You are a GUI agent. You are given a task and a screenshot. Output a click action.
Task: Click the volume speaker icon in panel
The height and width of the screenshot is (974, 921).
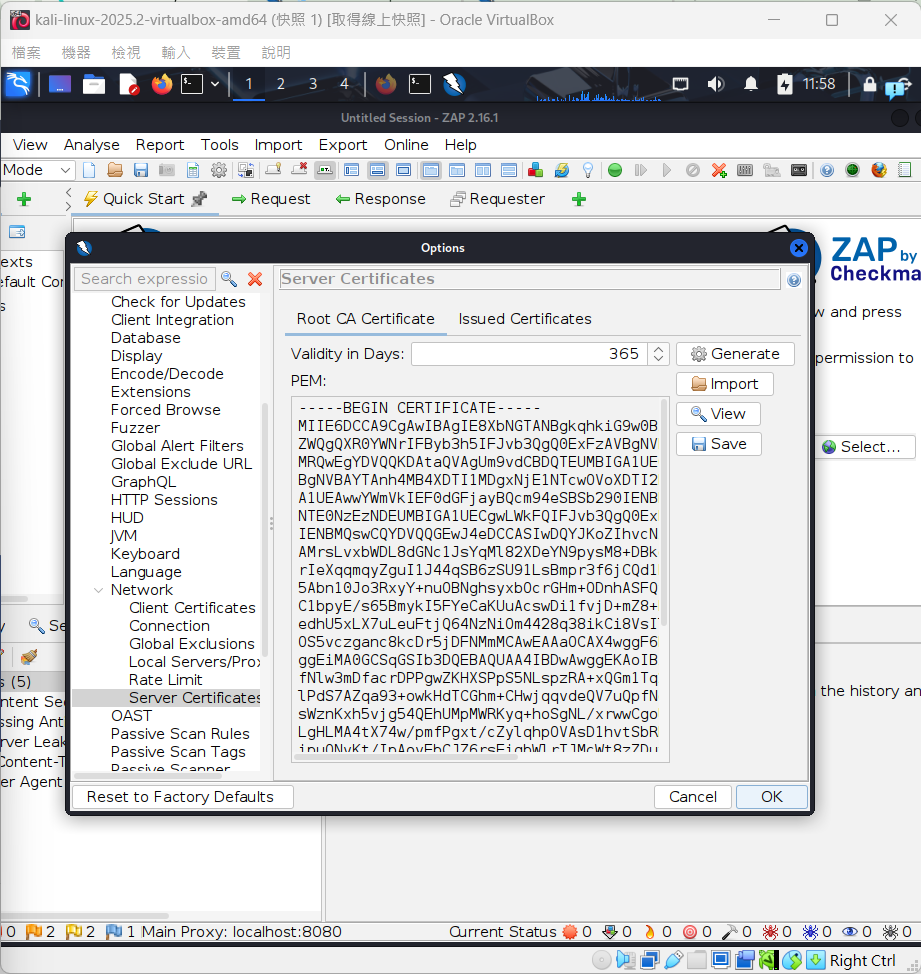[x=715, y=84]
